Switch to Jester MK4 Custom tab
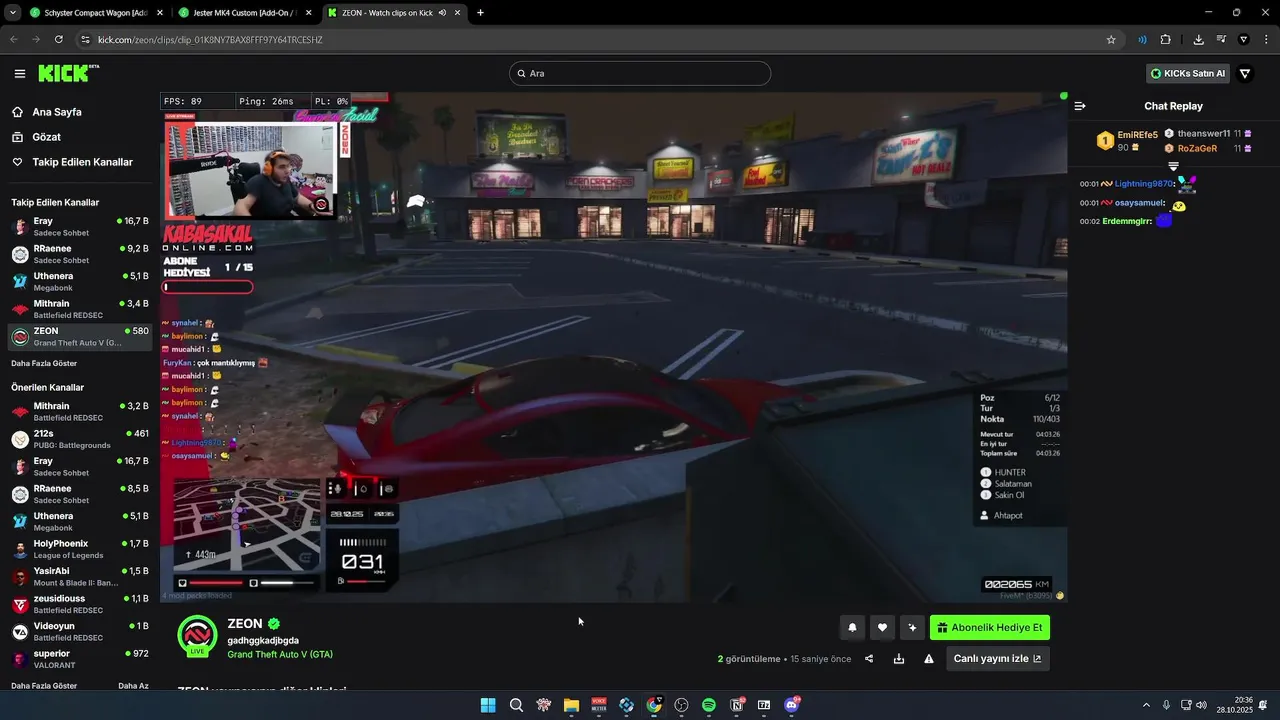Image resolution: width=1280 pixels, height=720 pixels. (x=245, y=13)
